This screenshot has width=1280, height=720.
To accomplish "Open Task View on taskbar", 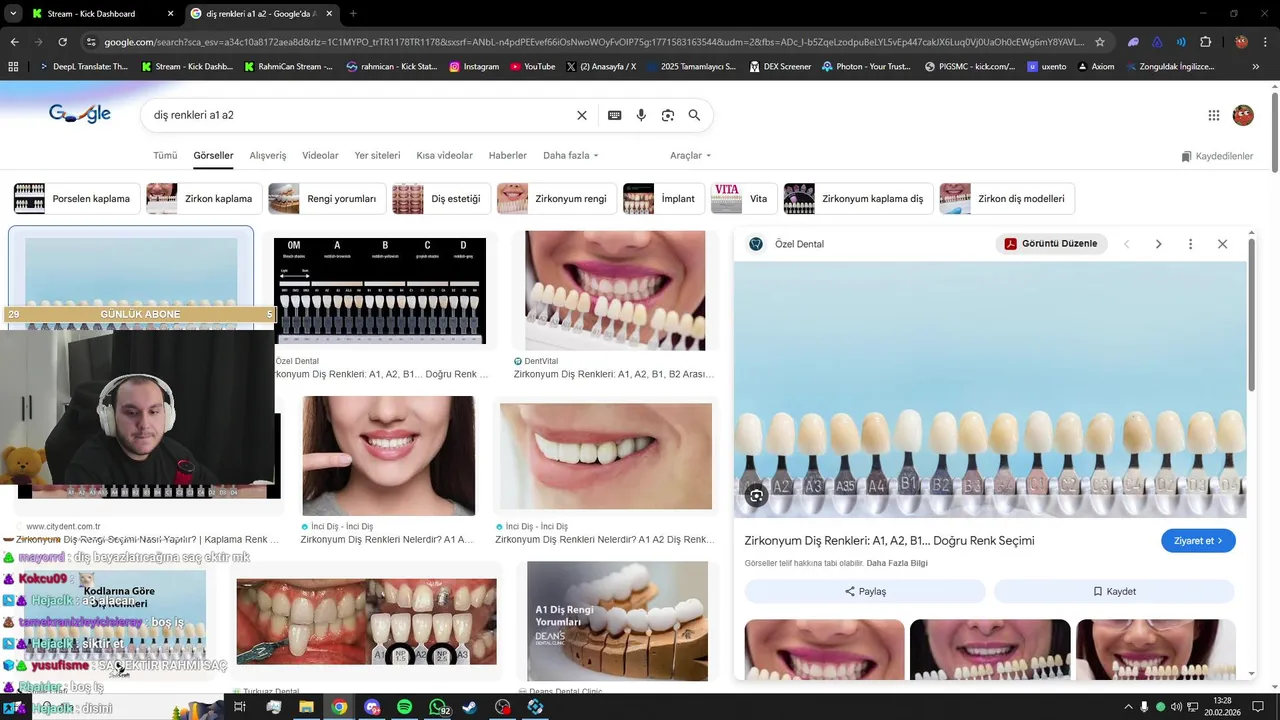I will pos(240,707).
